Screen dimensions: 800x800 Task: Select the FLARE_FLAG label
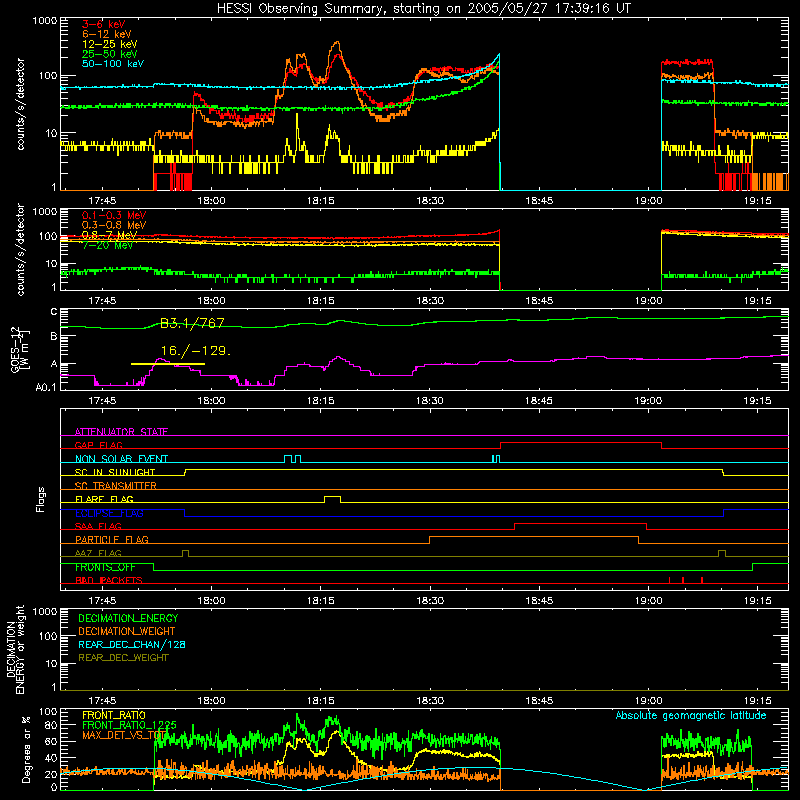pyautogui.click(x=104, y=499)
